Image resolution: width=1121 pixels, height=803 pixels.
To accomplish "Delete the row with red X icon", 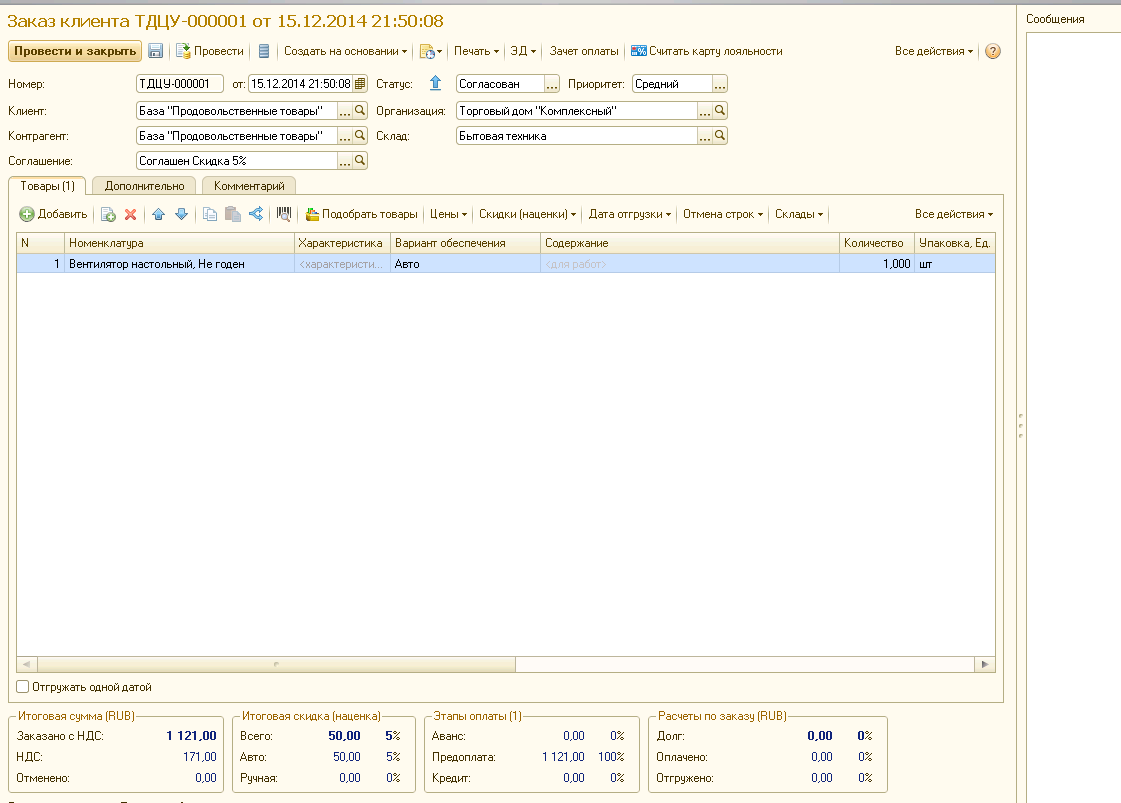I will [130, 214].
